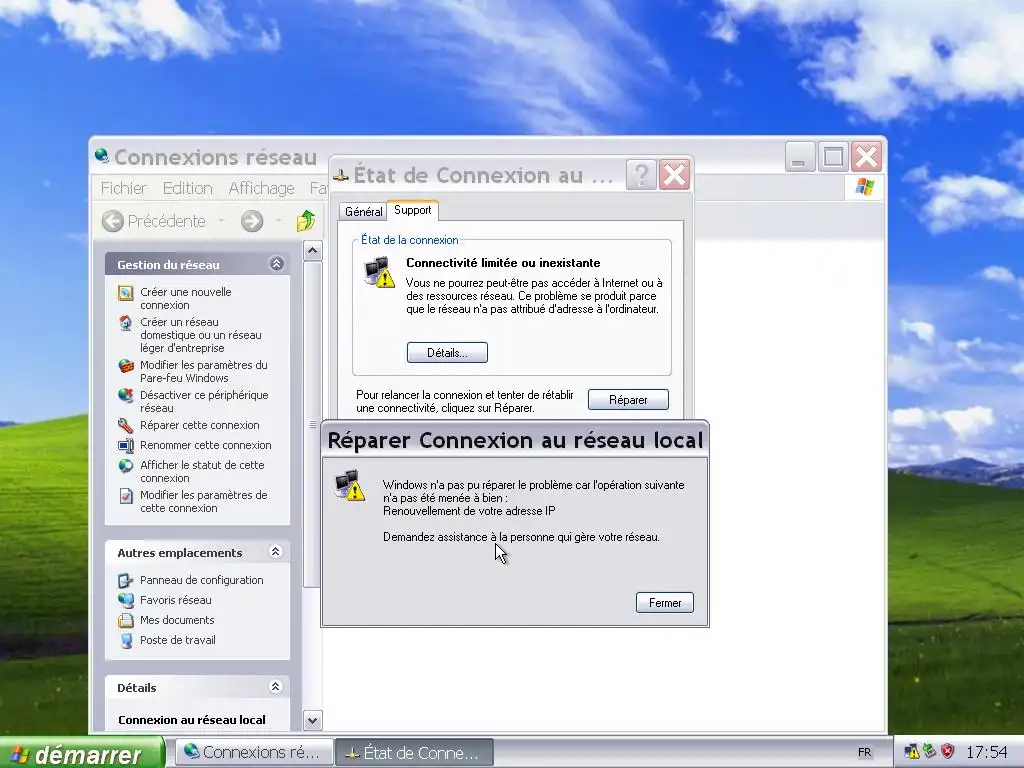Viewport: 1024px width, 768px height.
Task: Click the forward arrow toolbar icon
Action: 252,221
